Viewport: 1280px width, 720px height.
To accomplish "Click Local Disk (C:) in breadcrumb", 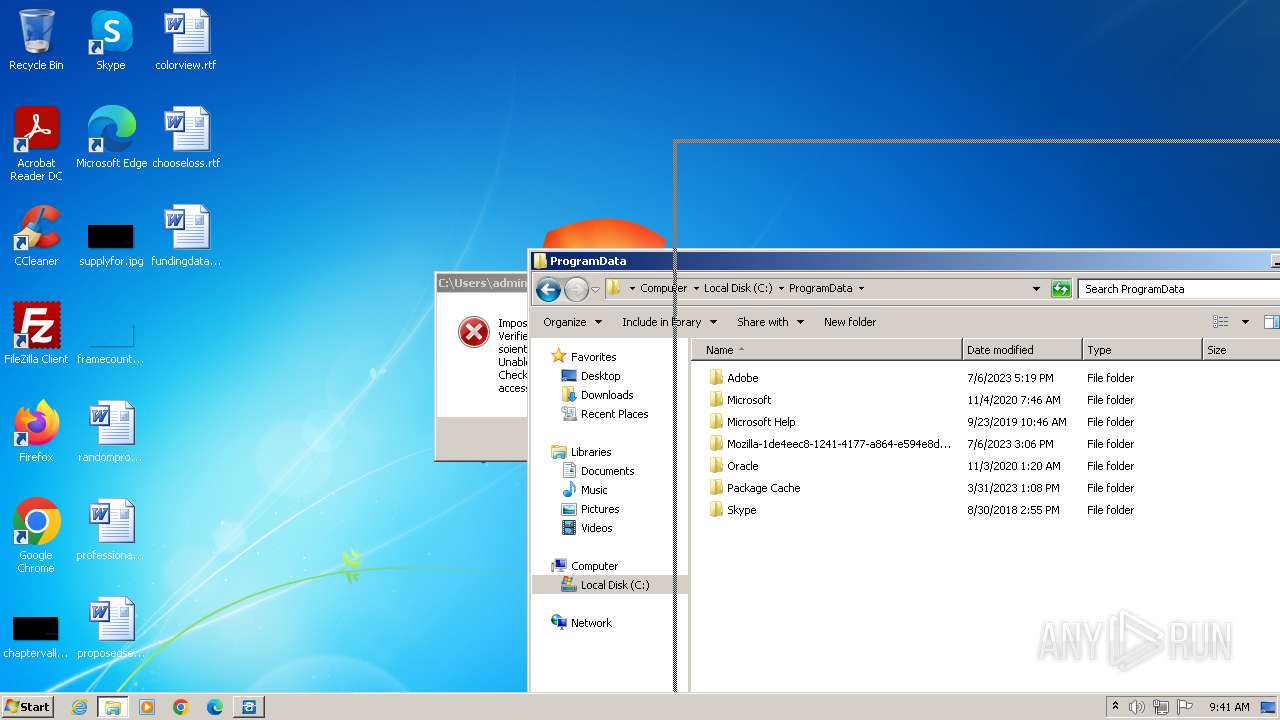I will 738,288.
